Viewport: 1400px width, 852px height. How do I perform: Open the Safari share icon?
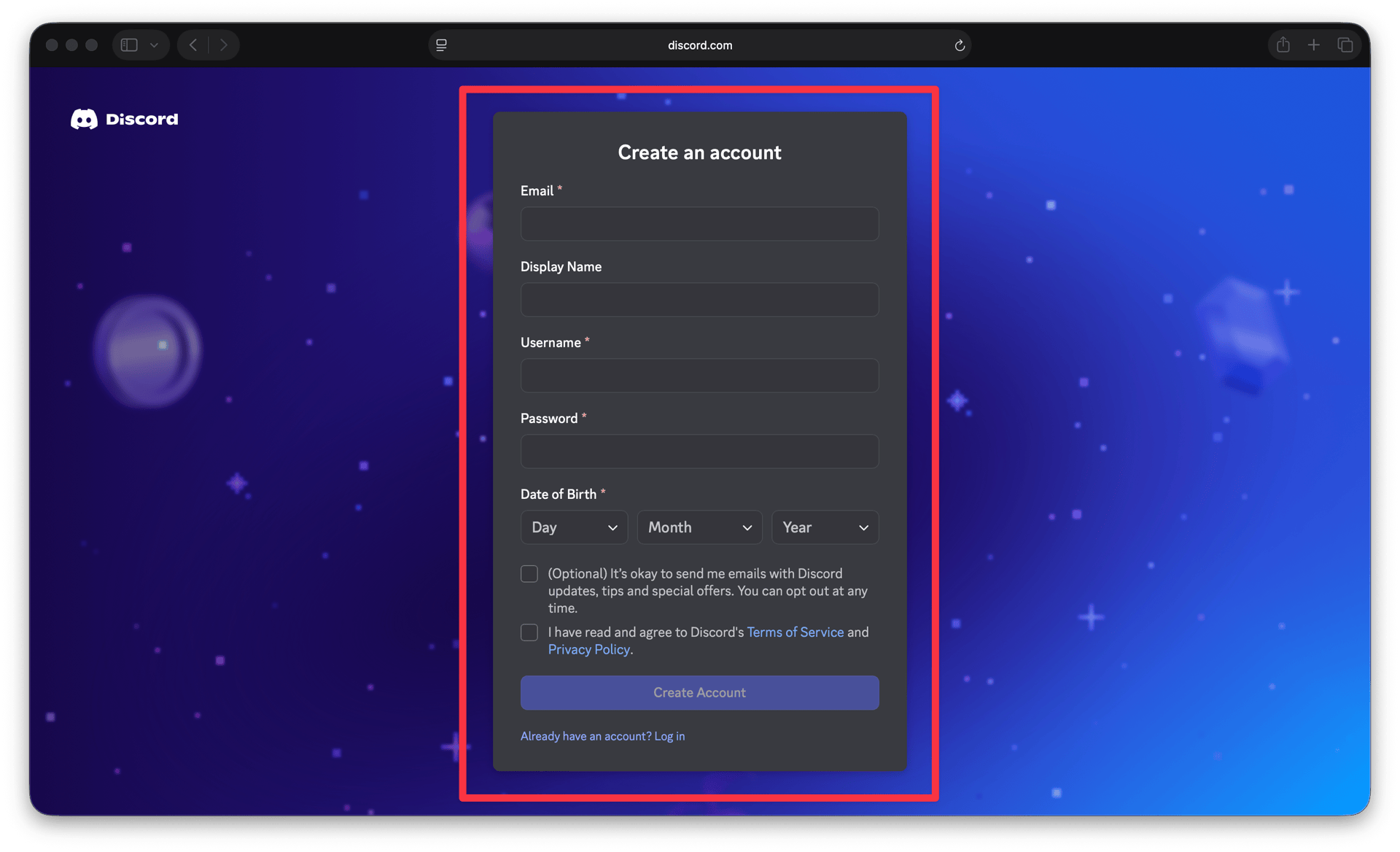1283,45
